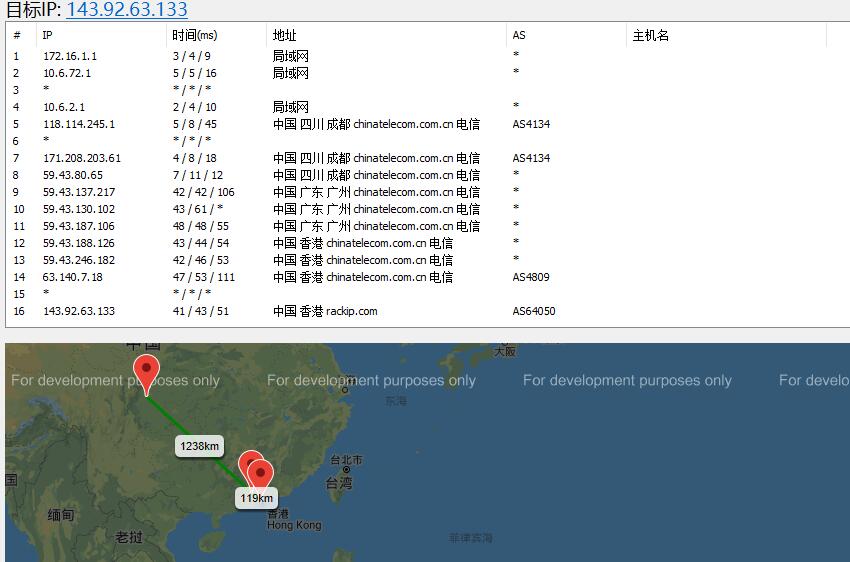Viewport: 850px width, 562px height.
Task: Click the 老挝 country label on map
Action: tap(128, 538)
